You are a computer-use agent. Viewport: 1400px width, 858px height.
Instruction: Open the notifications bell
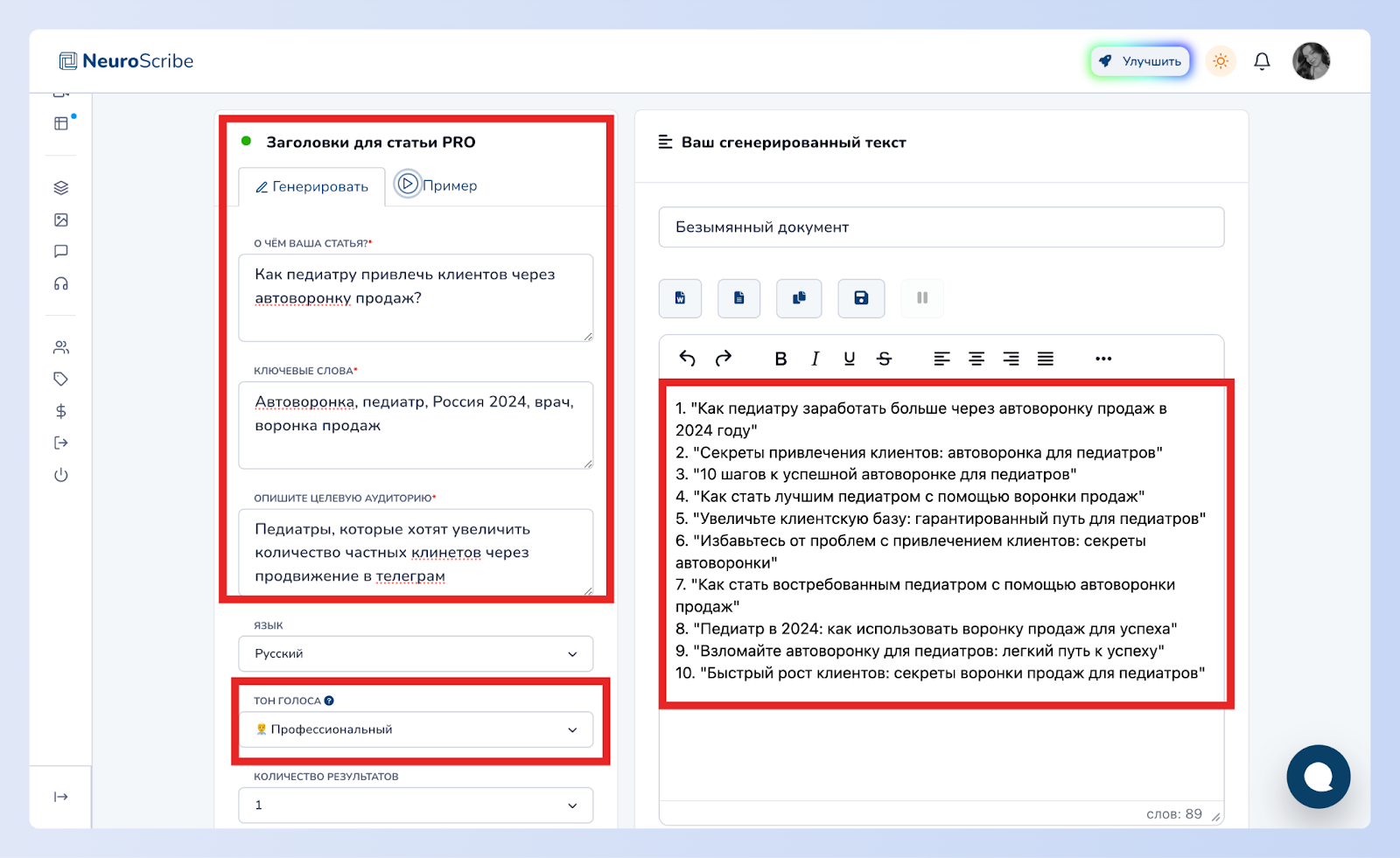(x=1262, y=61)
